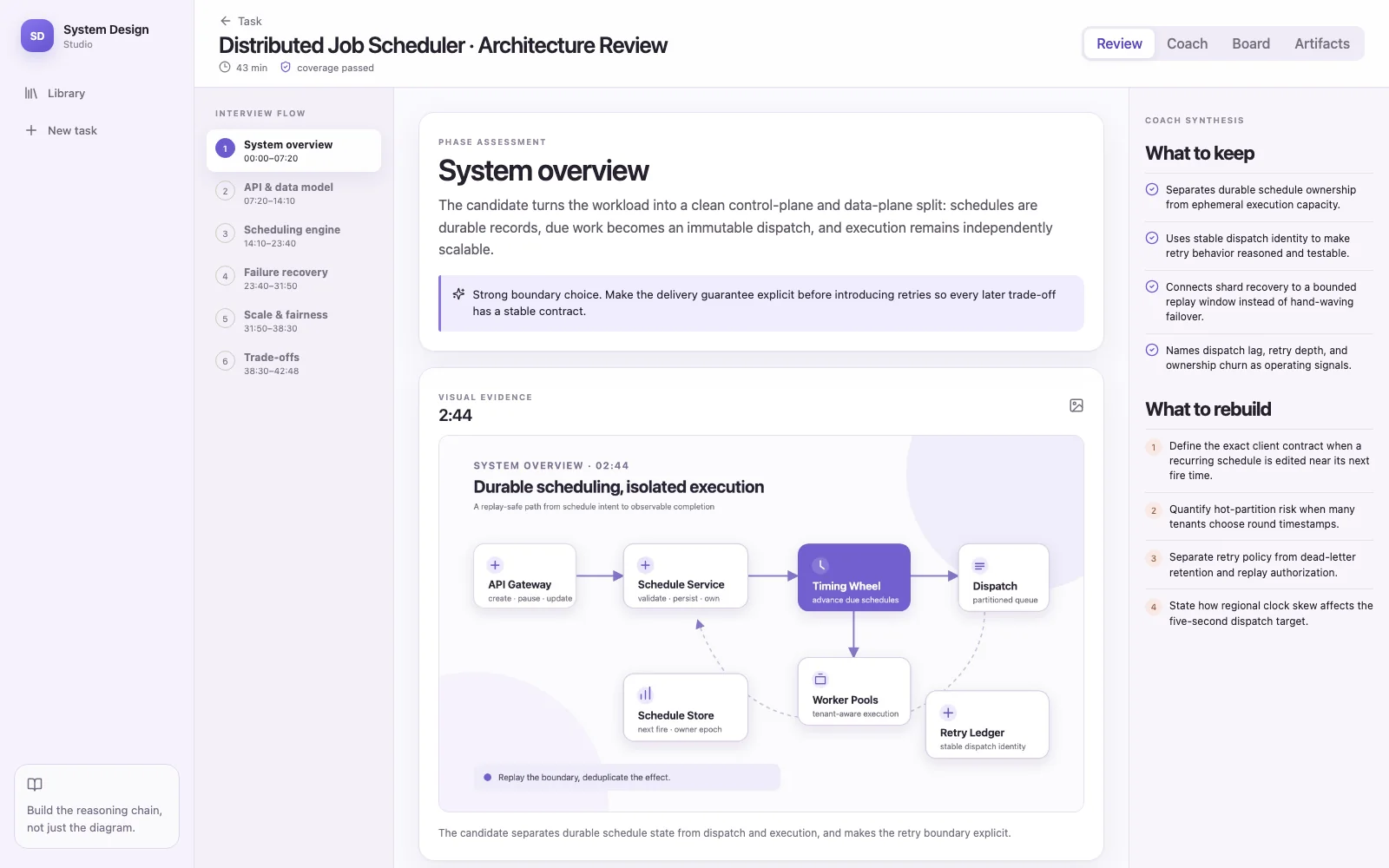
Task: Select Scheduling engine phase
Action: click(x=293, y=235)
